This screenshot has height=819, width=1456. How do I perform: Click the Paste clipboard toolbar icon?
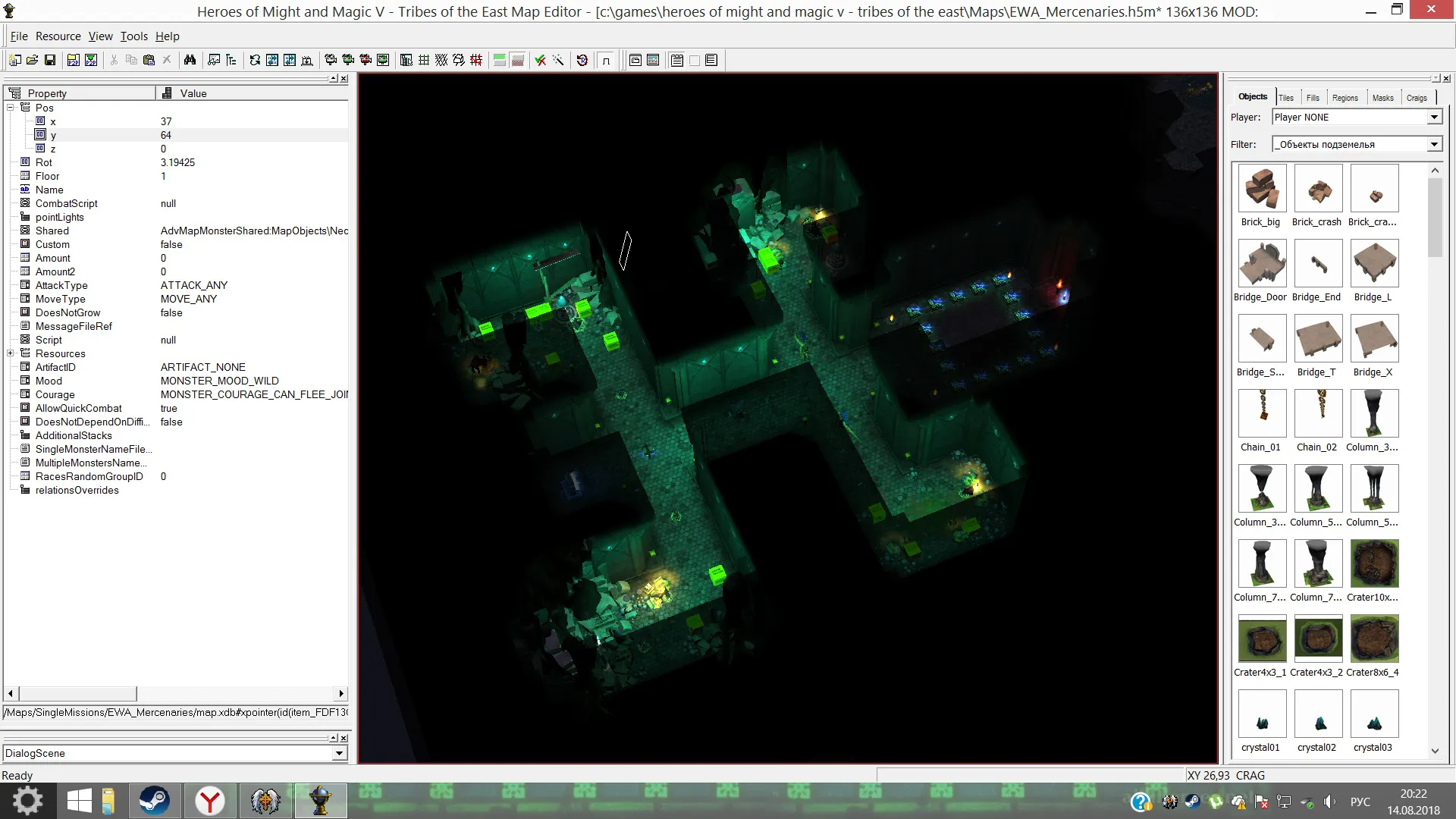tap(149, 60)
